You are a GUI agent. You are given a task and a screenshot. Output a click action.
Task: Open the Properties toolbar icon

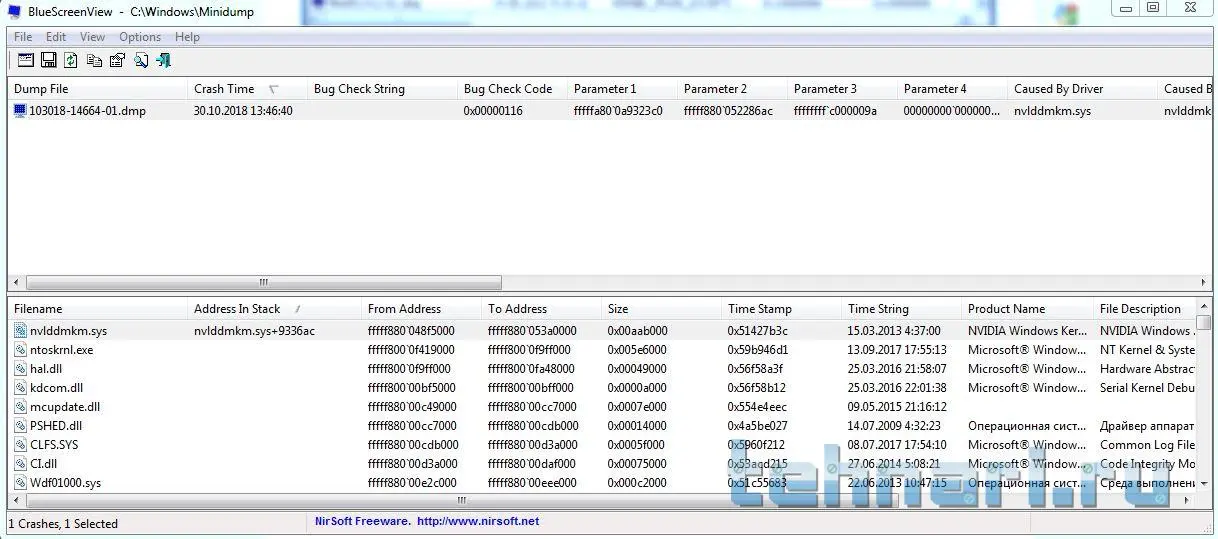tap(117, 61)
